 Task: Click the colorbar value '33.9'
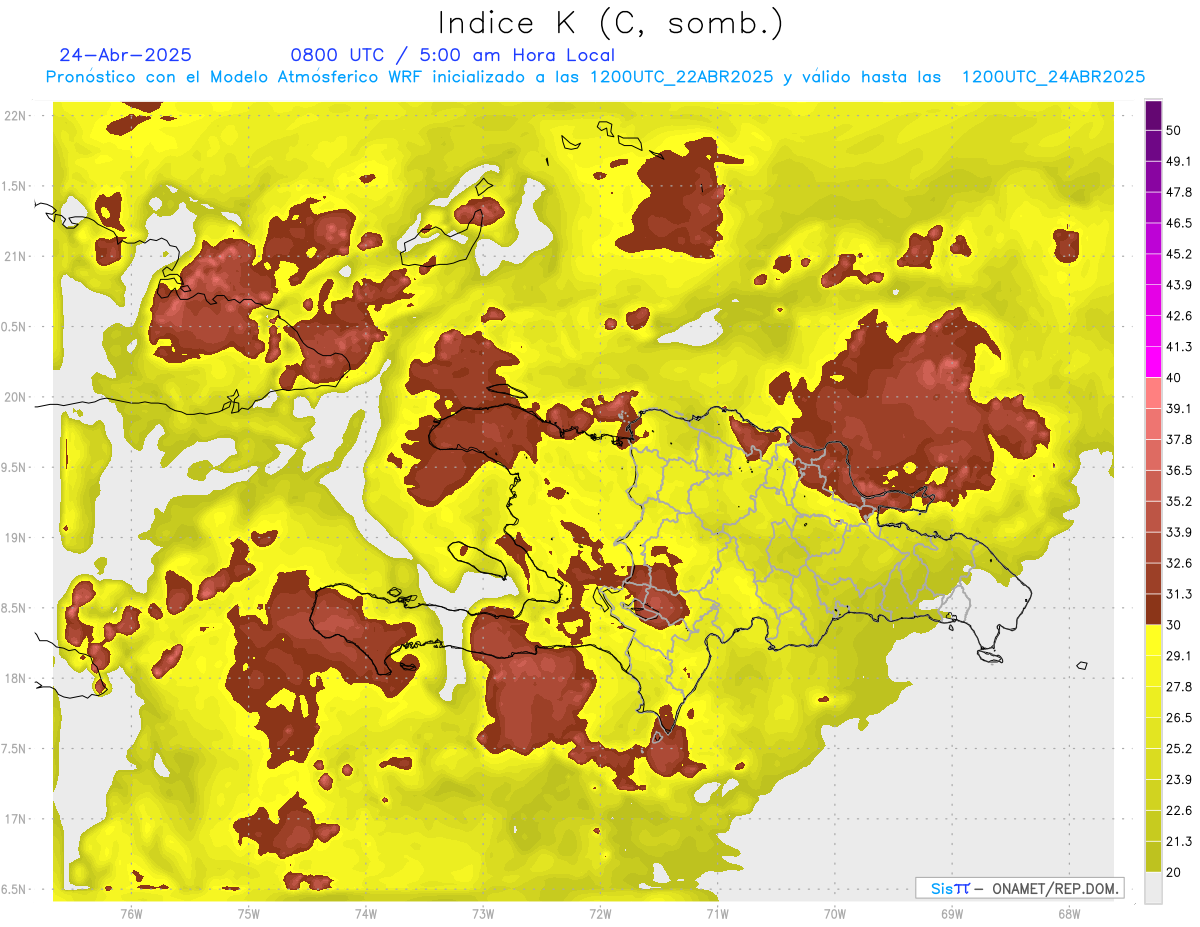(x=1179, y=532)
